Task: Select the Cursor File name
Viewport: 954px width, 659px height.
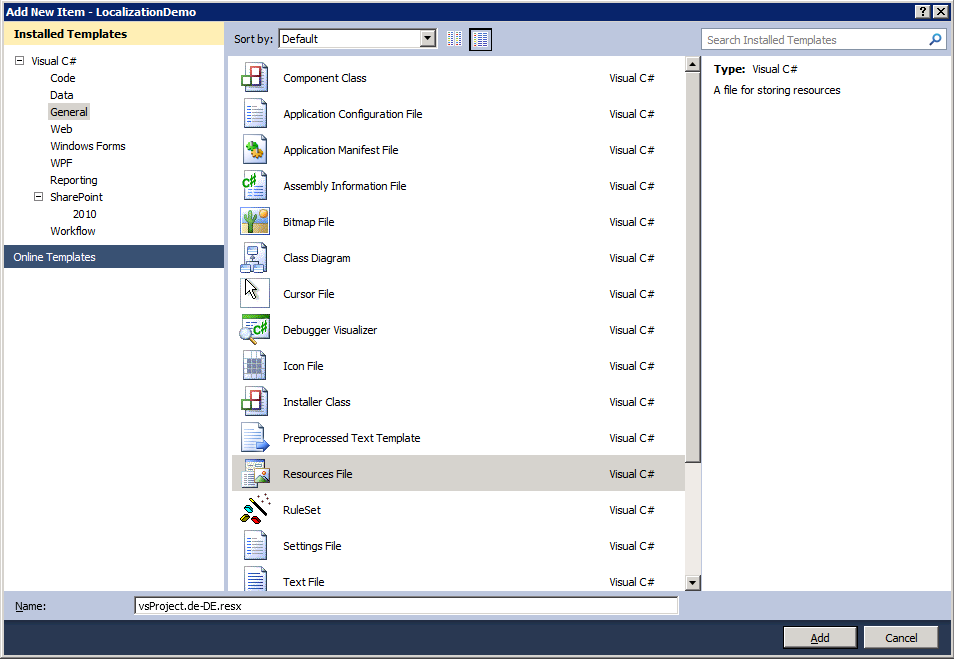Action: point(308,293)
